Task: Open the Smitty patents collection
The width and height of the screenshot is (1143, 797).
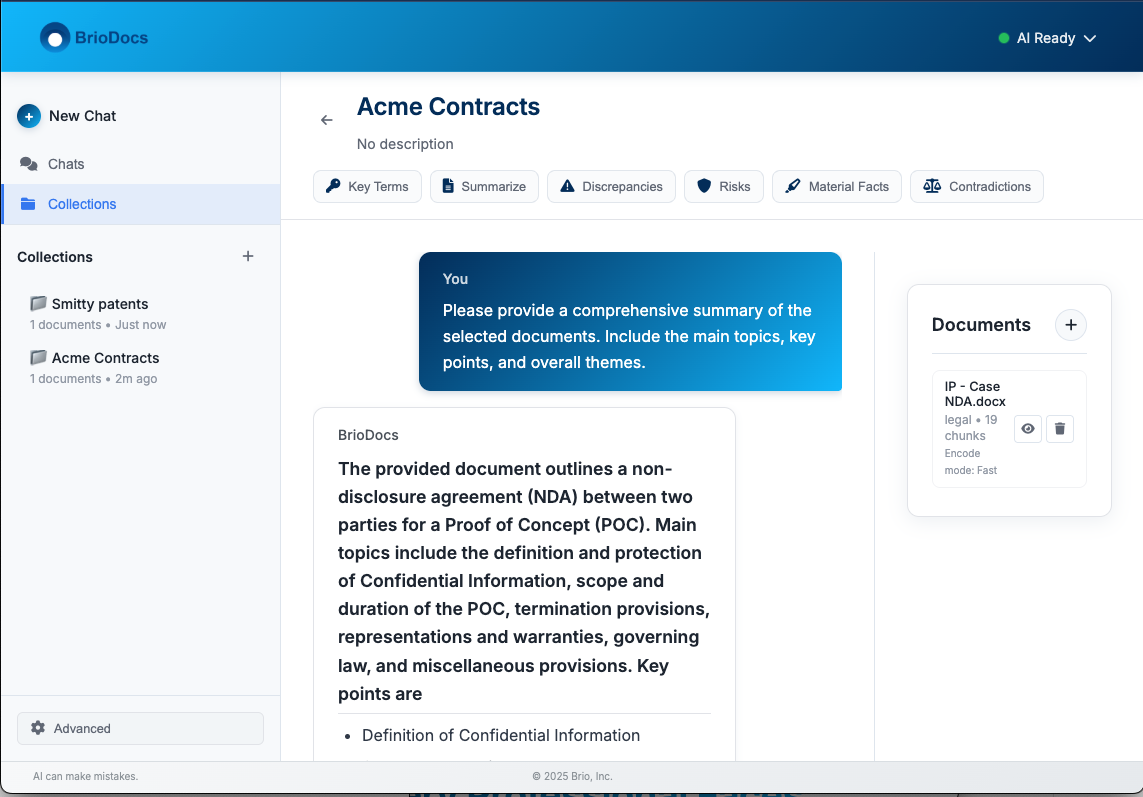Action: [x=99, y=303]
